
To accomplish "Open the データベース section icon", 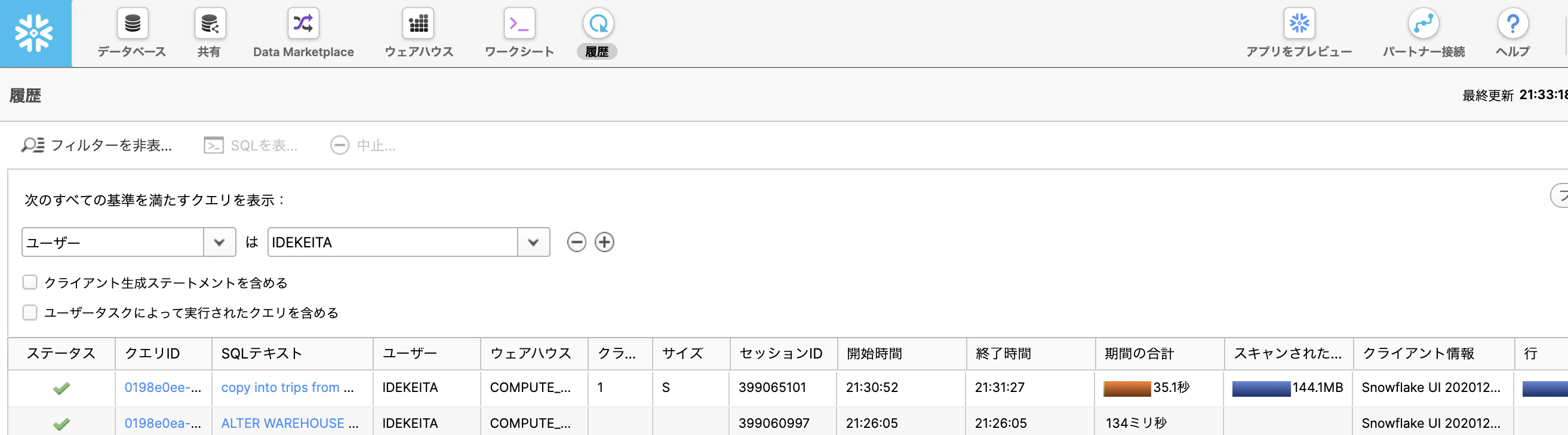I will pos(132,24).
